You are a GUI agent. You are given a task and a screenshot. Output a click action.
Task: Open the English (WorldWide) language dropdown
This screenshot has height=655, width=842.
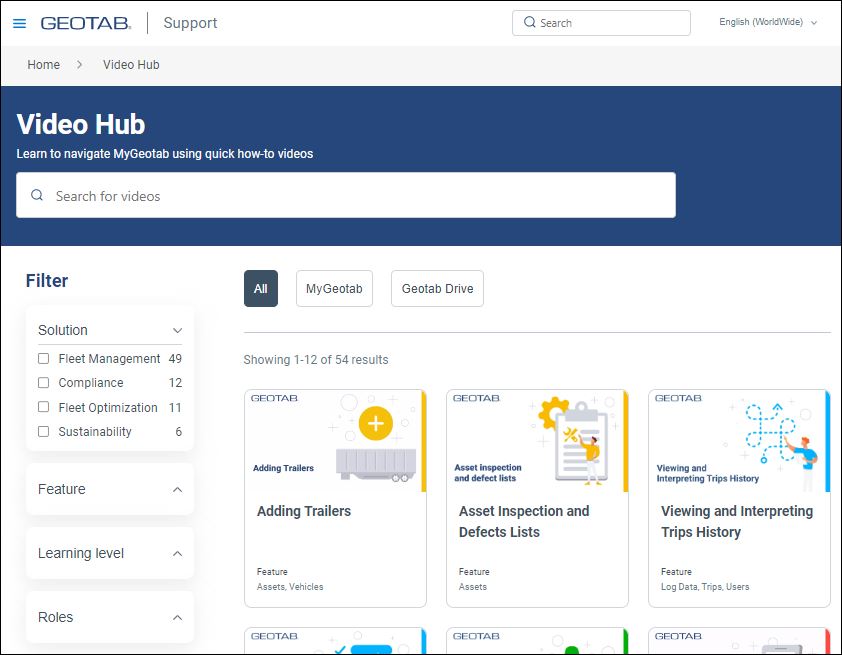pyautogui.click(x=768, y=22)
